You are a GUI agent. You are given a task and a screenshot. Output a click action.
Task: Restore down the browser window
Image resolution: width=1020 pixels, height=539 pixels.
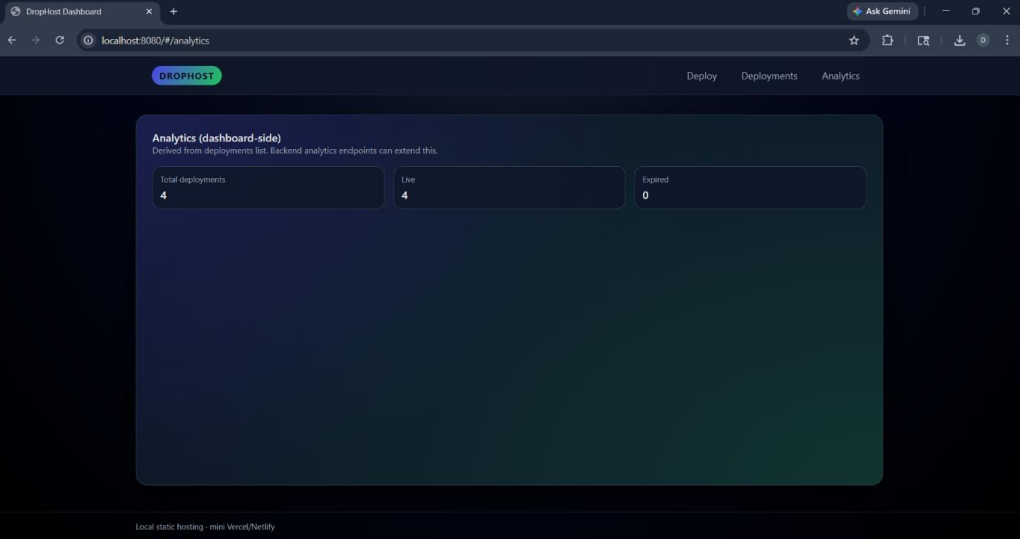(x=976, y=11)
